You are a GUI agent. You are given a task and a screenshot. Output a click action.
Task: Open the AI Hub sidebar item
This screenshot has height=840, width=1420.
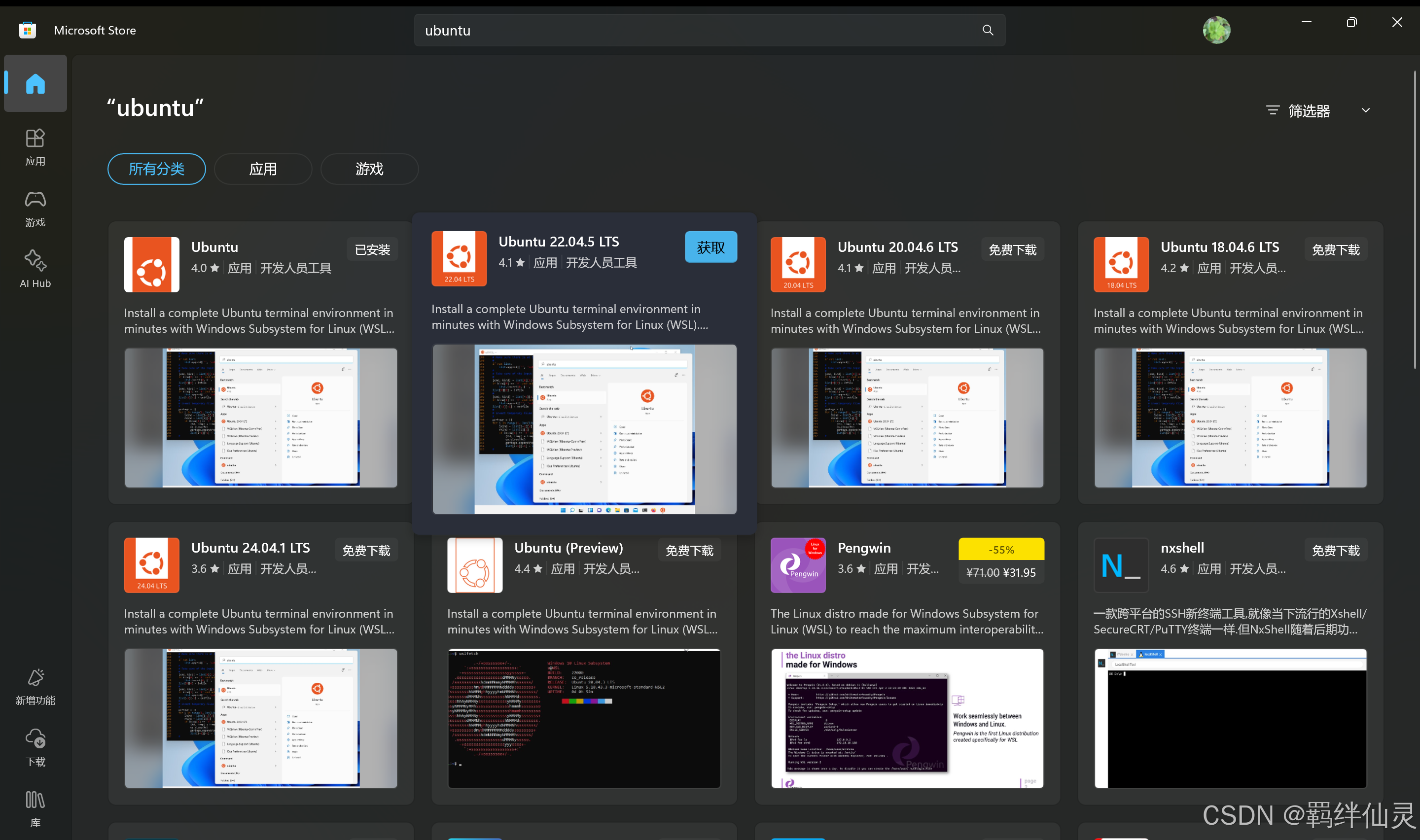[x=35, y=268]
